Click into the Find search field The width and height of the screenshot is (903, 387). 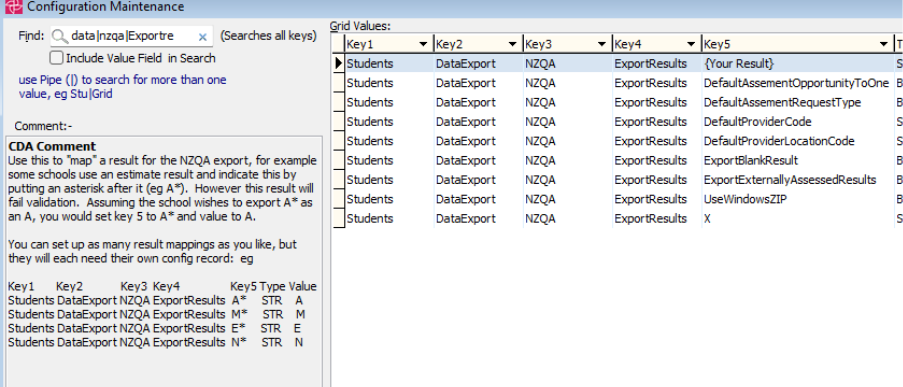[131, 36]
